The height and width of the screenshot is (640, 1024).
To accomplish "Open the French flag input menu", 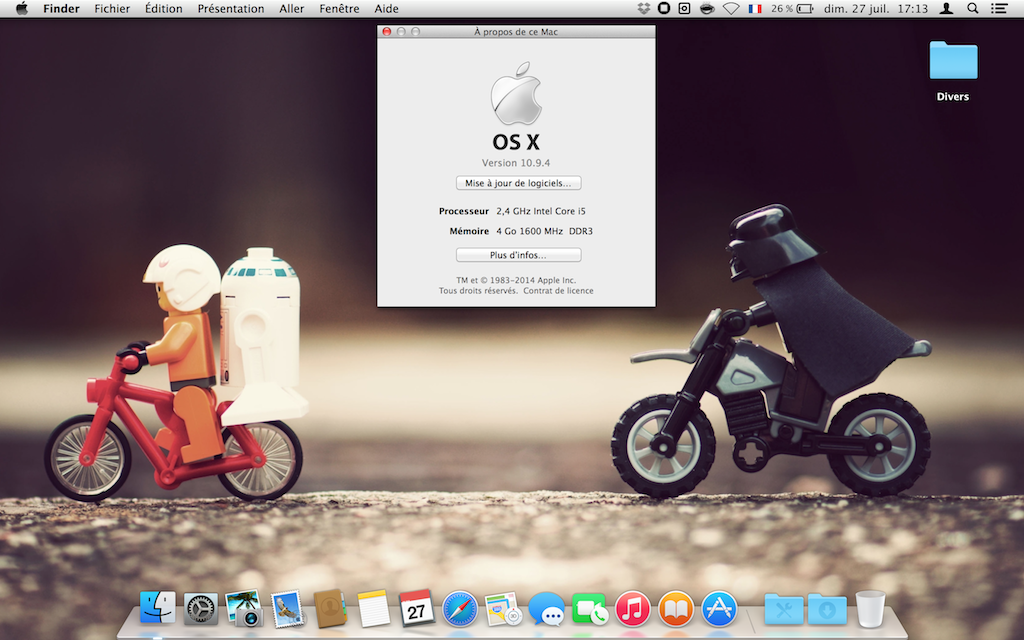I will click(x=755, y=8).
